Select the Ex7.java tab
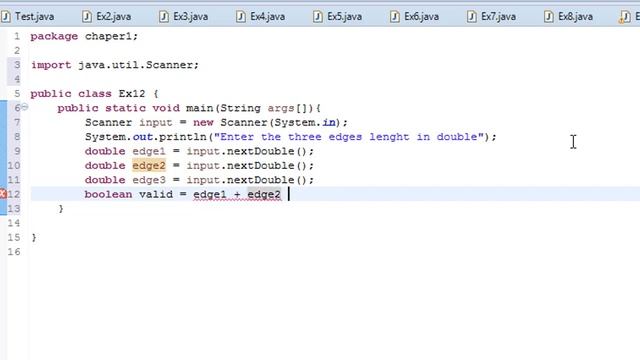640x360 pixels. 492,17
